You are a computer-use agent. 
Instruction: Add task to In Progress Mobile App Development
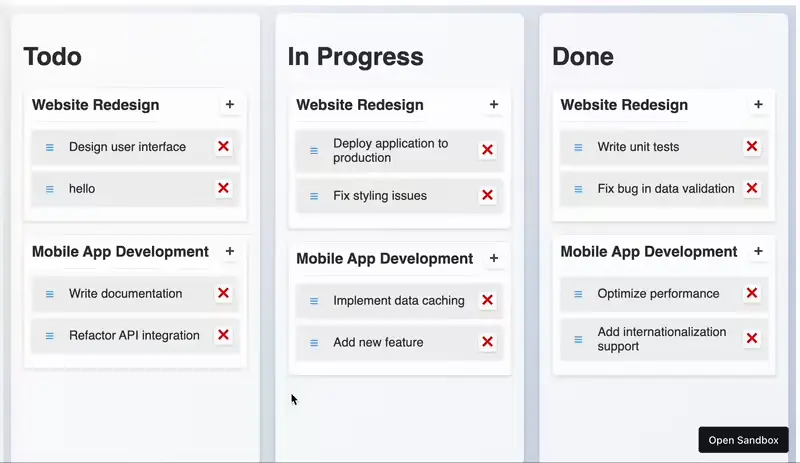[494, 259]
